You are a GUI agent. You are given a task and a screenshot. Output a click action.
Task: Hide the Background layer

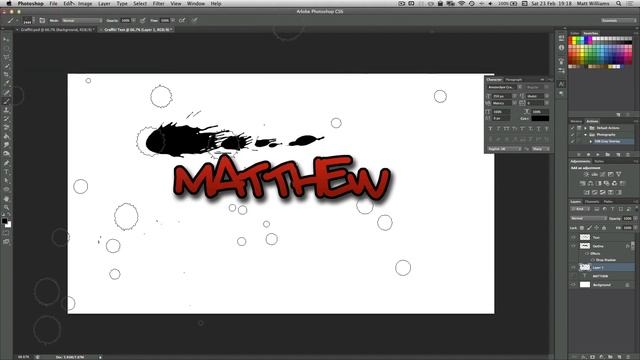point(573,285)
